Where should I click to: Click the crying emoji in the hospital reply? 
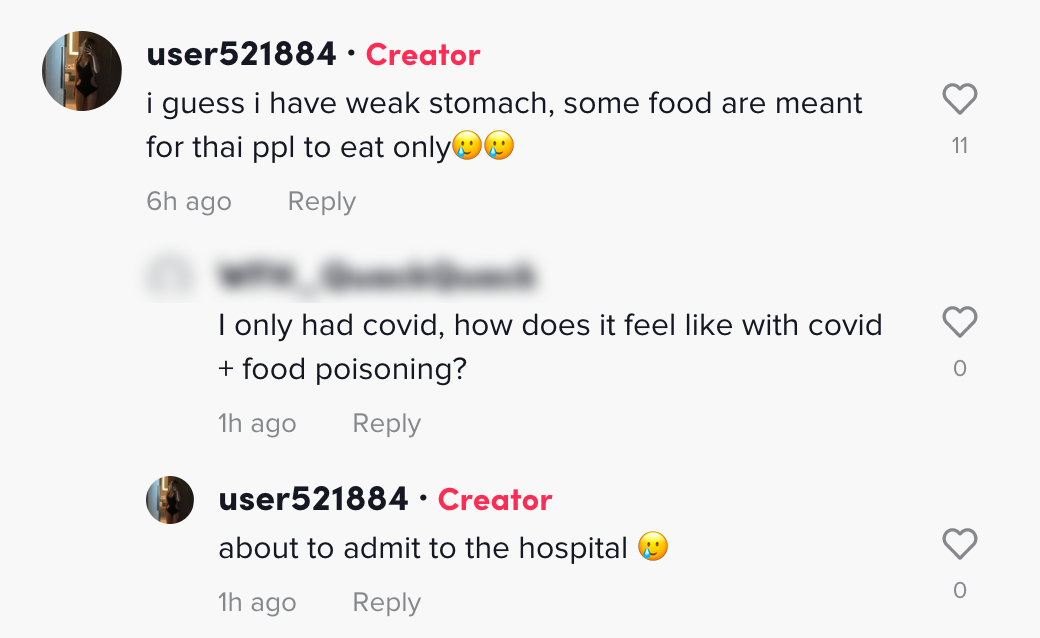653,548
